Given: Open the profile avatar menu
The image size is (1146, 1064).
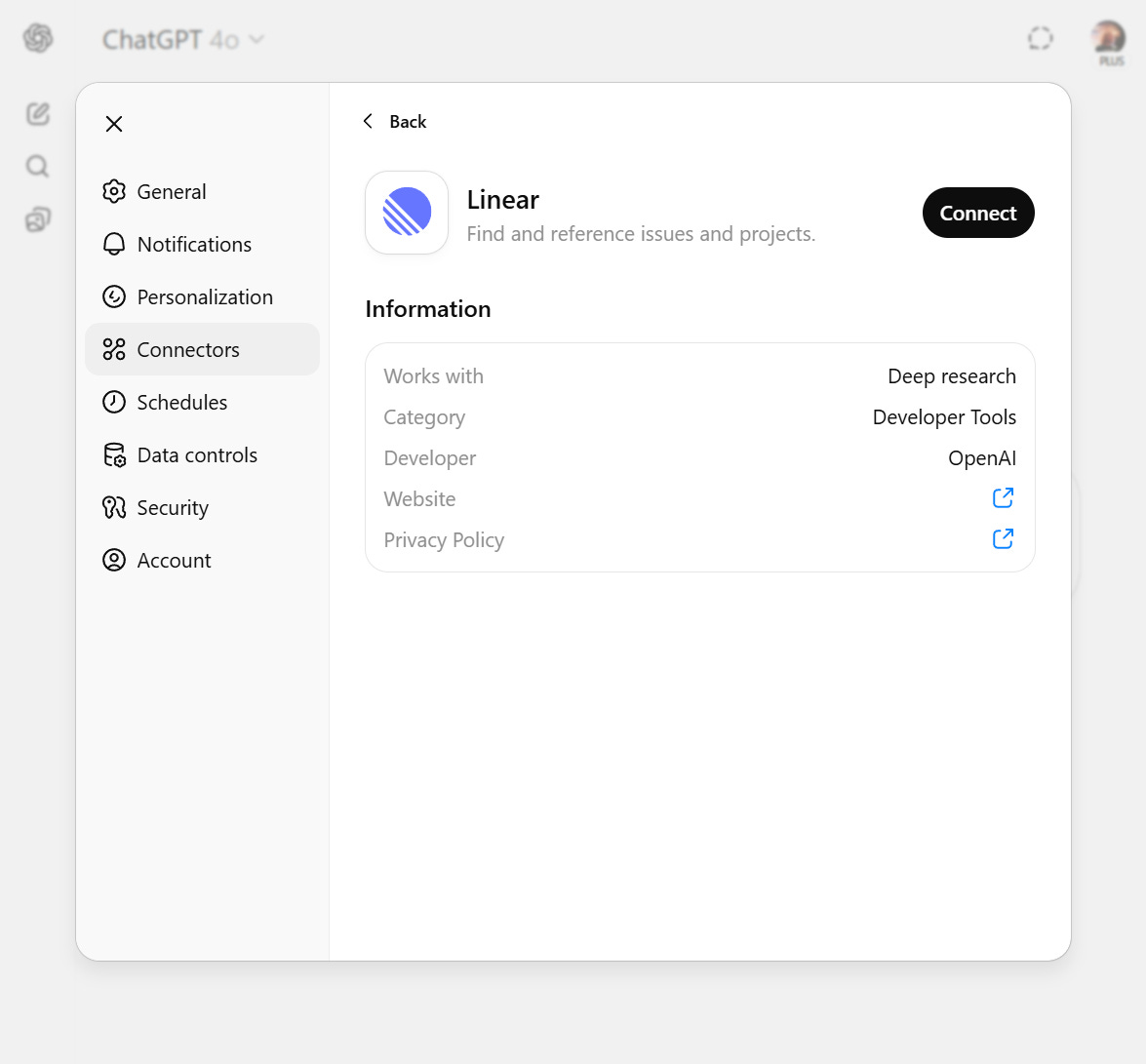Looking at the screenshot, I should point(1109,38).
